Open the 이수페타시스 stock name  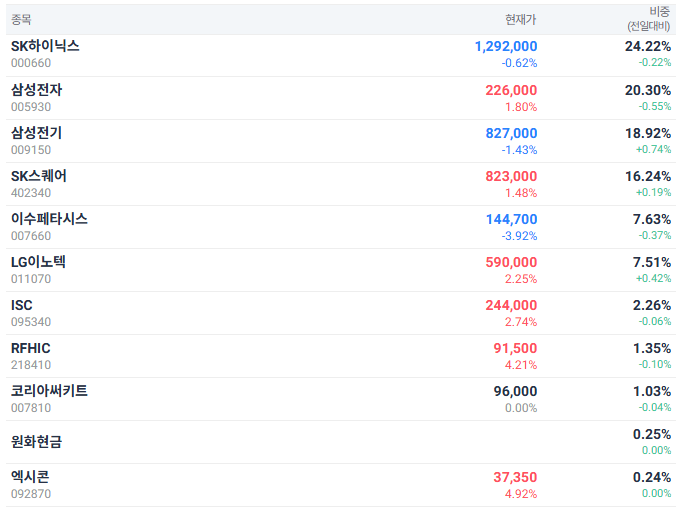[49, 219]
